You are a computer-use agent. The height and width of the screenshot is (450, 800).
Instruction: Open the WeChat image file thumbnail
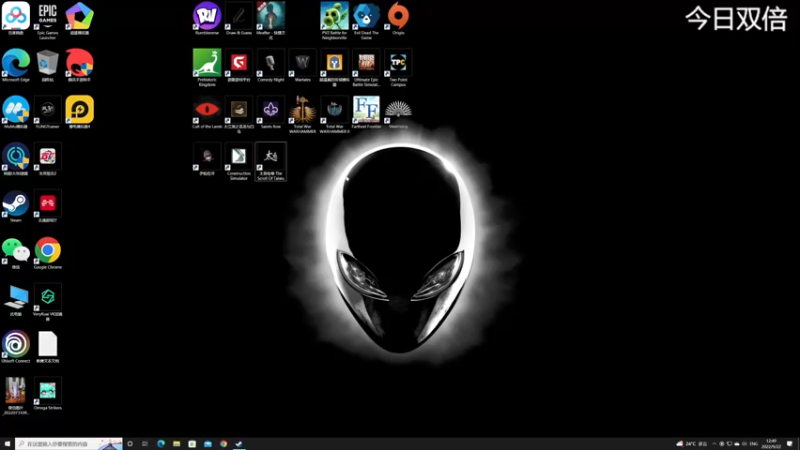pos(16,396)
